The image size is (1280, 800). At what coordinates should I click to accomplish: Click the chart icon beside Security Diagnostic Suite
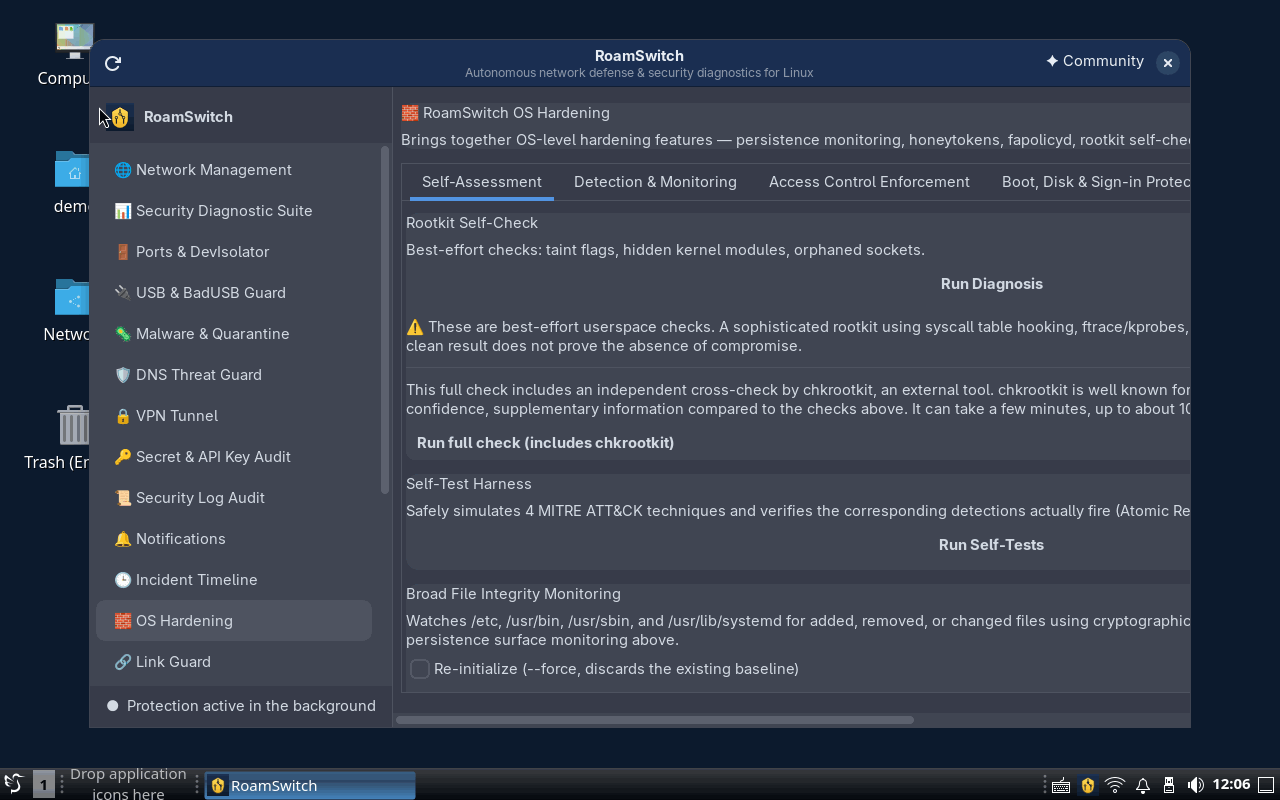point(123,211)
